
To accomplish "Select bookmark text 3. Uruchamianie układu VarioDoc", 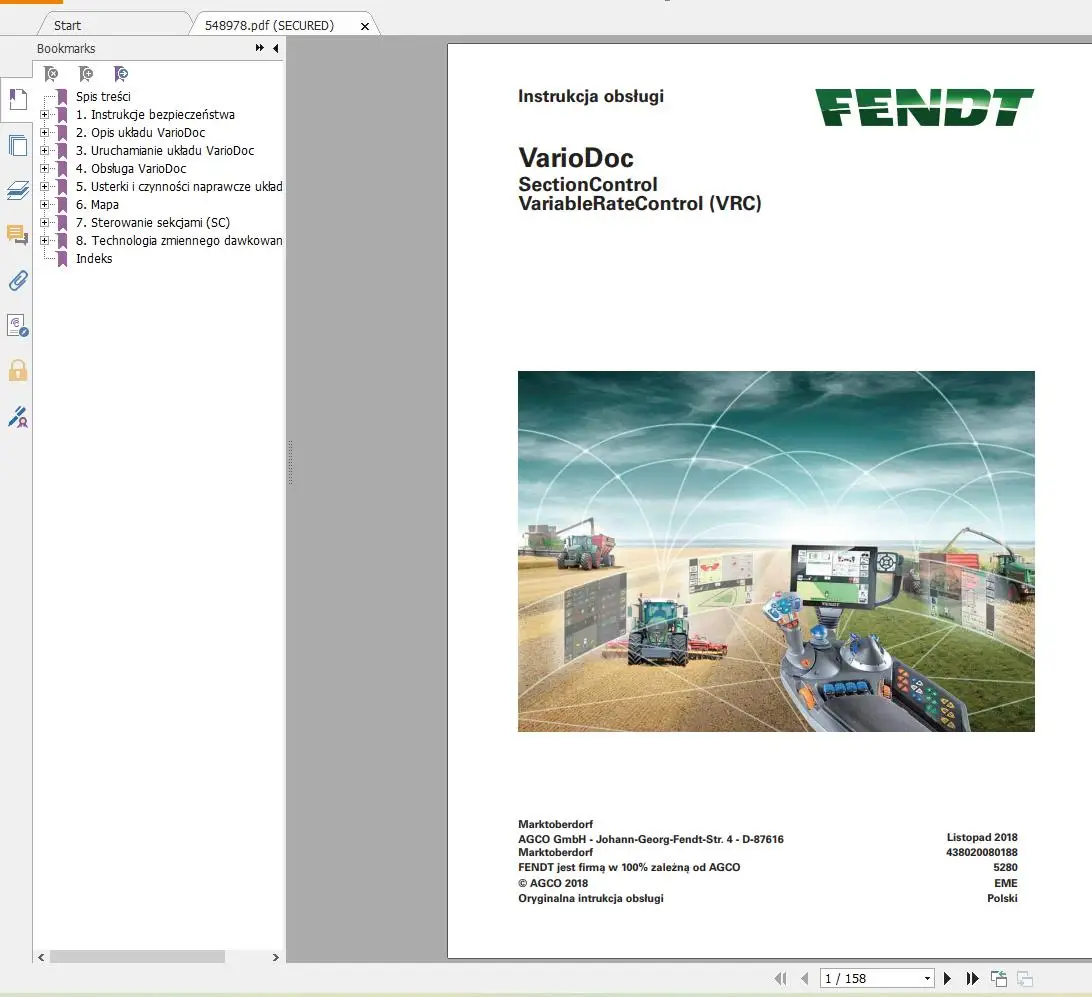I will point(165,150).
